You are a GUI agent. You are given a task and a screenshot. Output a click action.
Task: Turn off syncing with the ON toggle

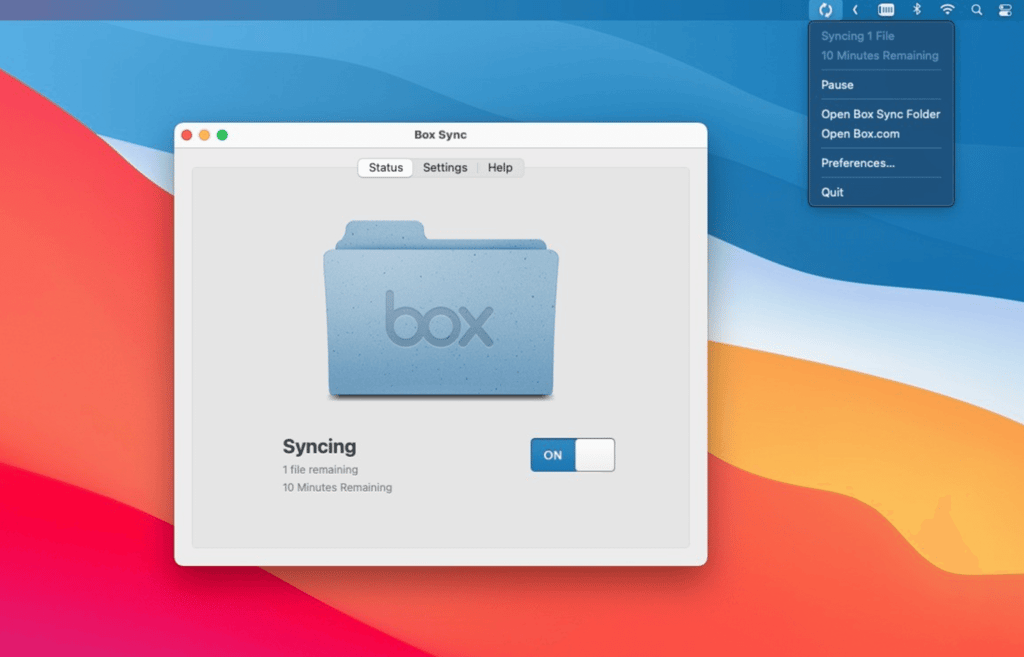pos(573,454)
